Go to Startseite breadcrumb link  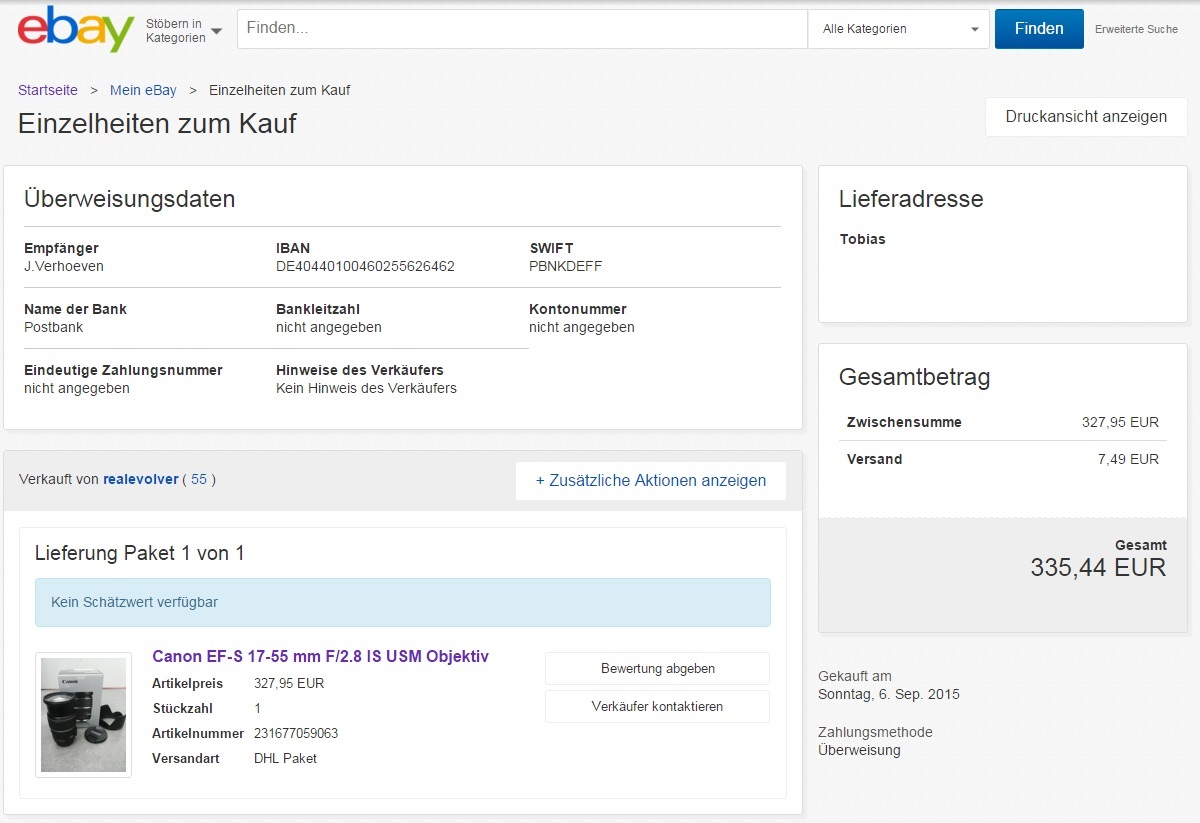click(x=48, y=90)
